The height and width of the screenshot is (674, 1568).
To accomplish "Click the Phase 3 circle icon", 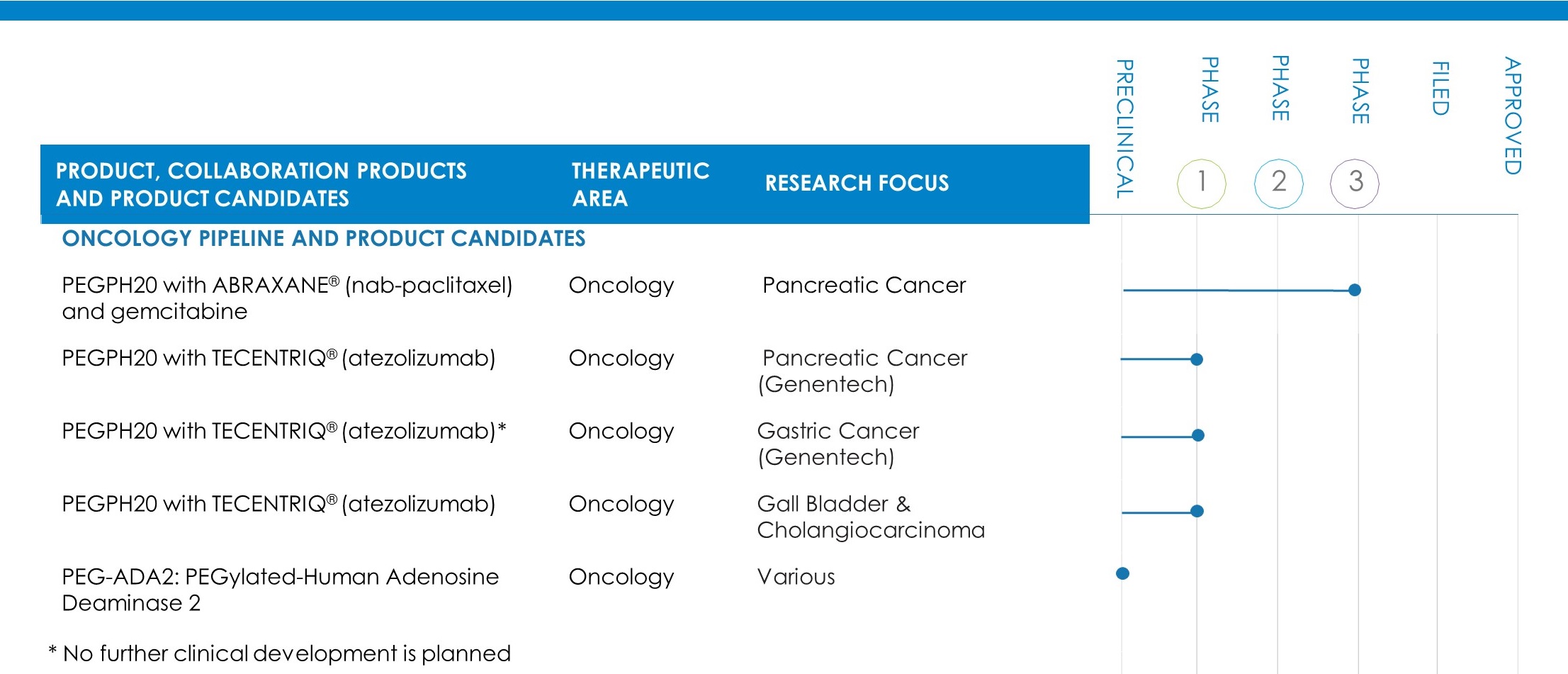I will (1355, 184).
